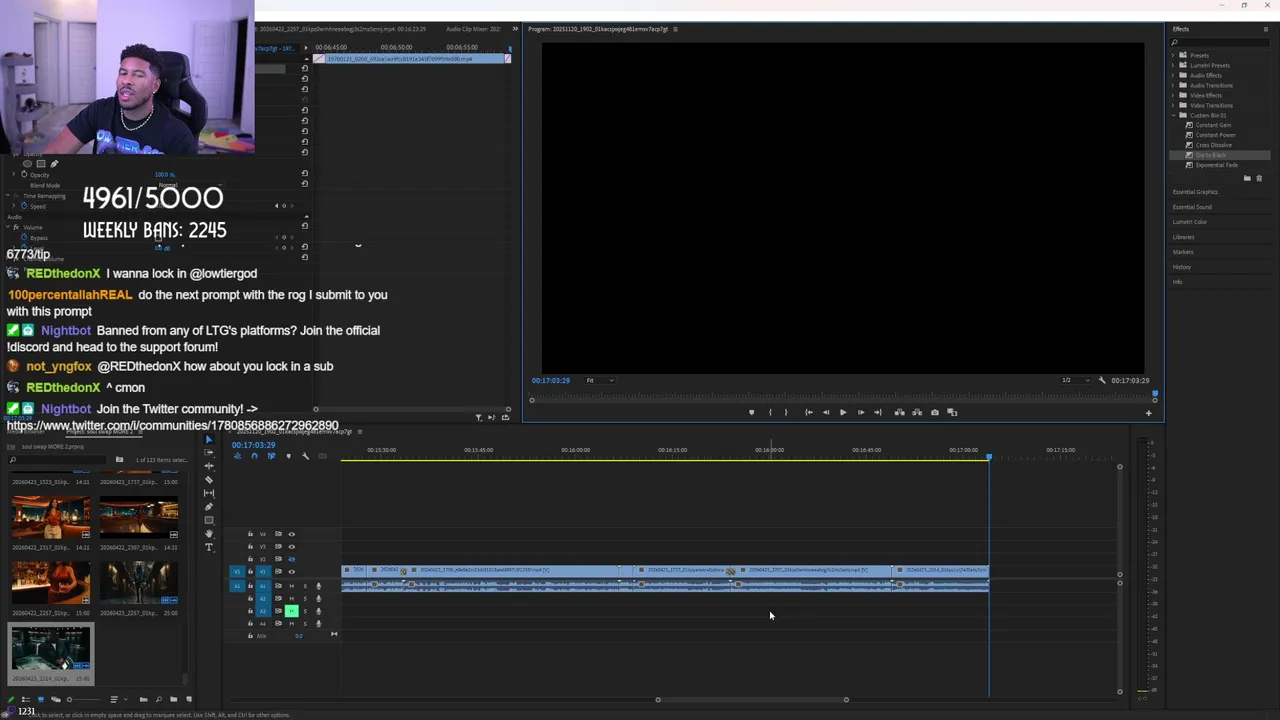The image size is (1280, 720).
Task: Select the Hand tool
Action: tap(209, 534)
